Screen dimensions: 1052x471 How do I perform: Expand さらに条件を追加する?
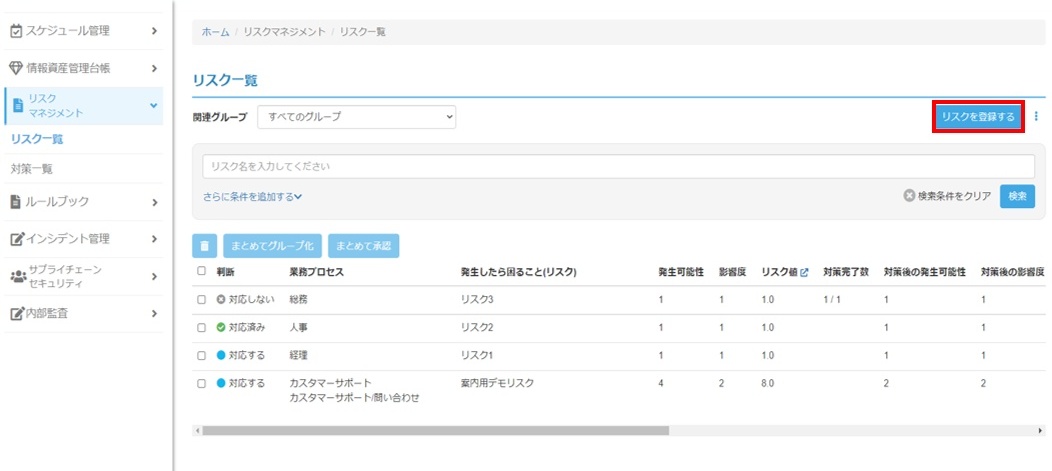coord(252,197)
